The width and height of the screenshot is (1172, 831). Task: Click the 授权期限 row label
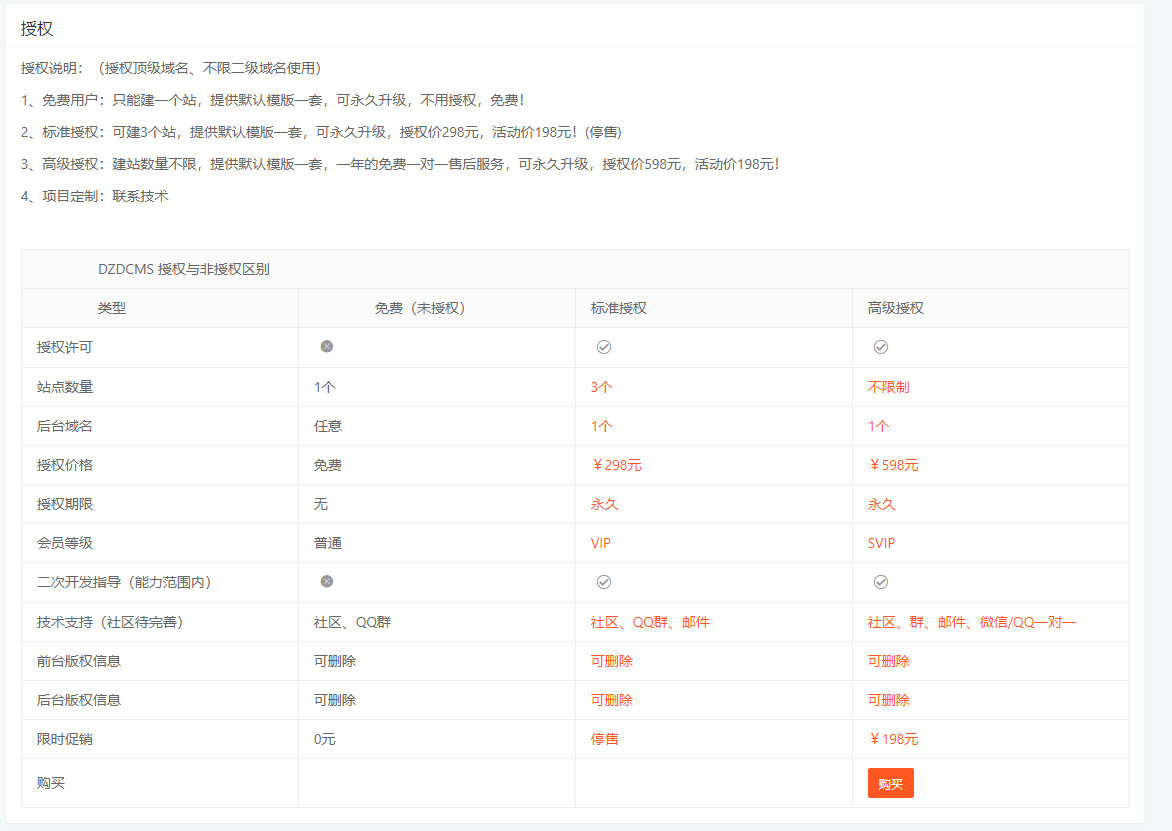tap(65, 504)
